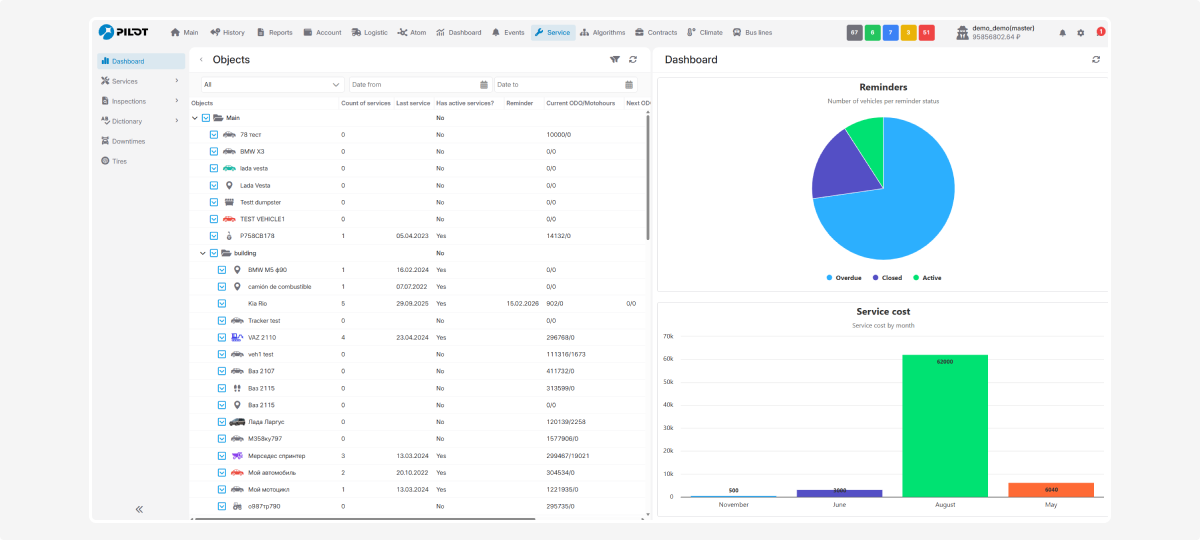Open Downtimes in the sidebar

click(x=128, y=141)
